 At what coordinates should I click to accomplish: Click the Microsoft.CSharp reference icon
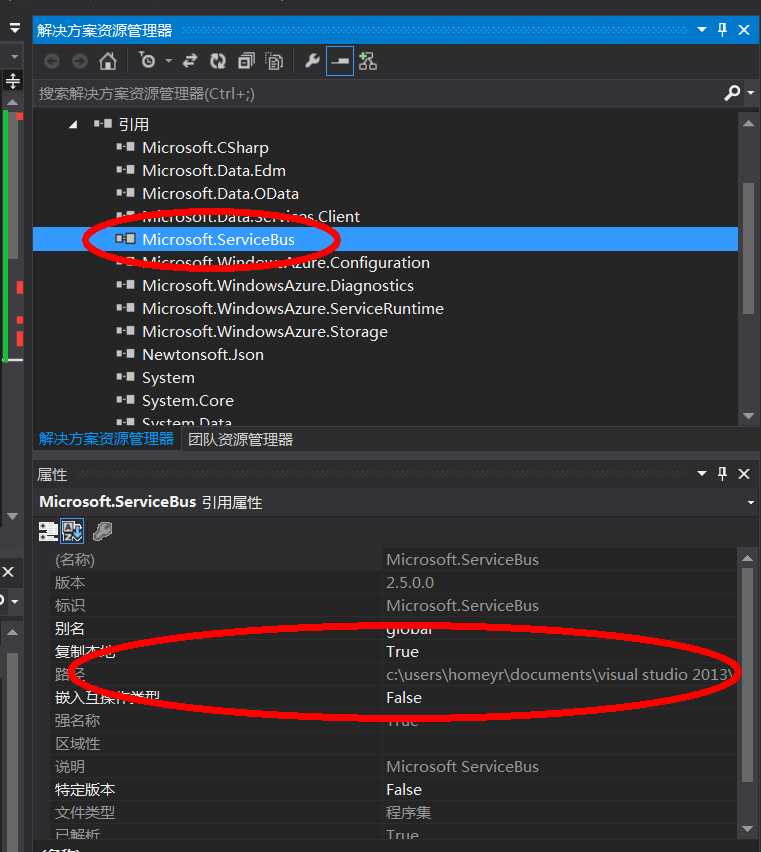pyautogui.click(x=125, y=147)
